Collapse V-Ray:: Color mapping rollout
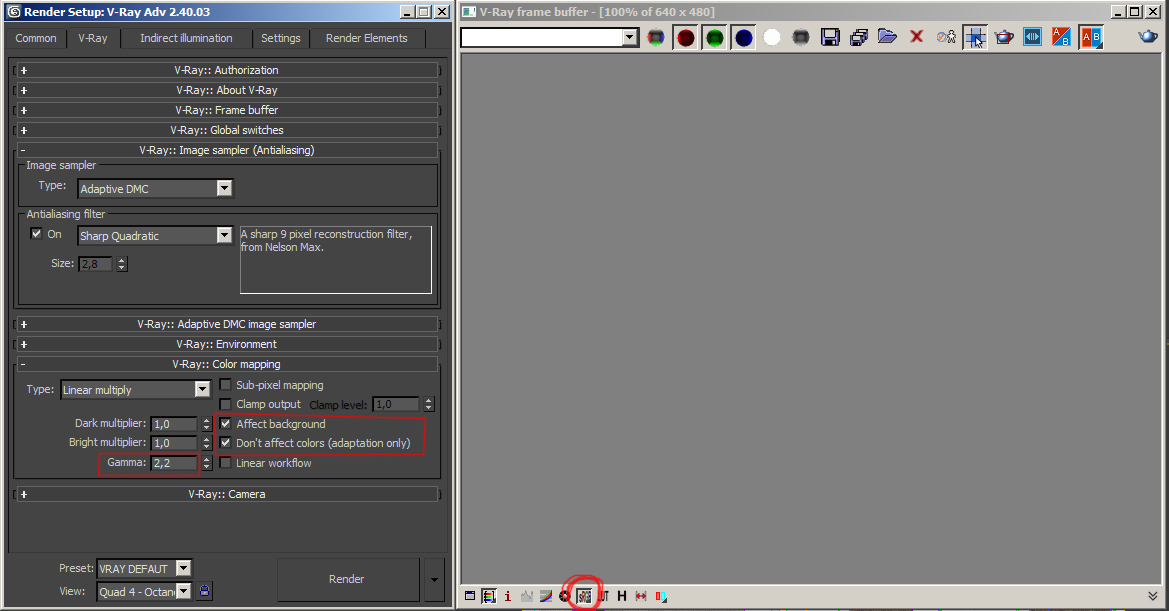Viewport: 1169px width, 611px height. 227,364
